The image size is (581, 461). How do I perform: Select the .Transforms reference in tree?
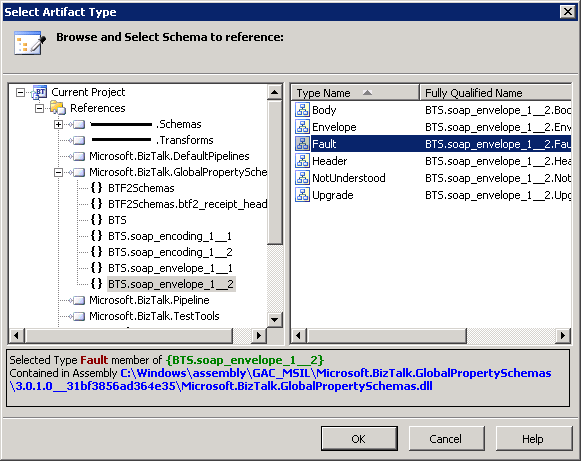tap(152, 140)
